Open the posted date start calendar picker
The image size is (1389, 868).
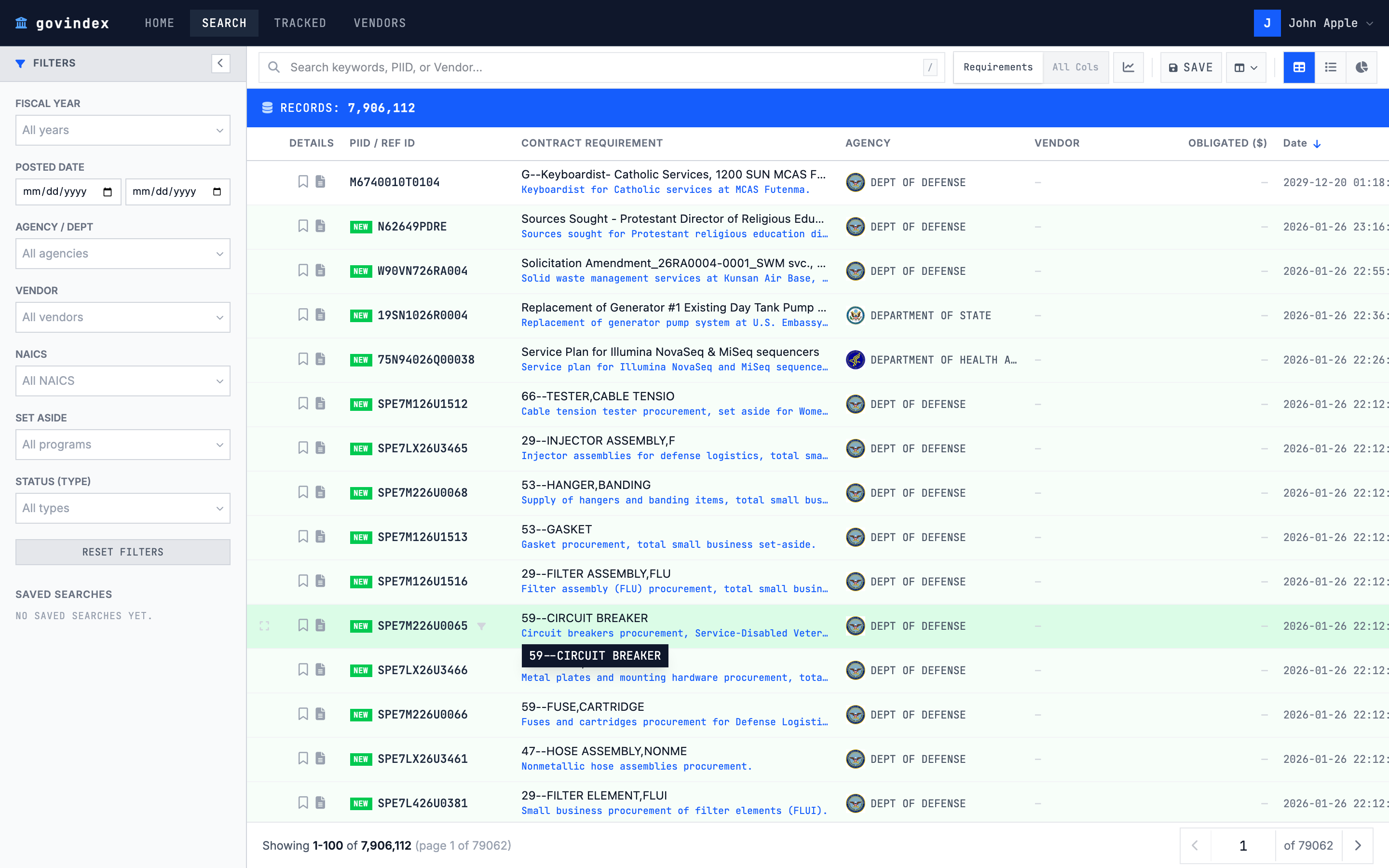(x=107, y=192)
